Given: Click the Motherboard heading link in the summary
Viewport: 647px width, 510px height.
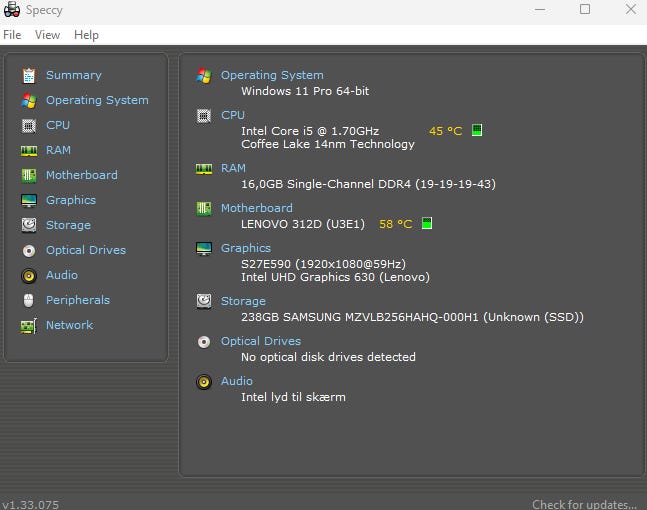Looking at the screenshot, I should point(257,208).
